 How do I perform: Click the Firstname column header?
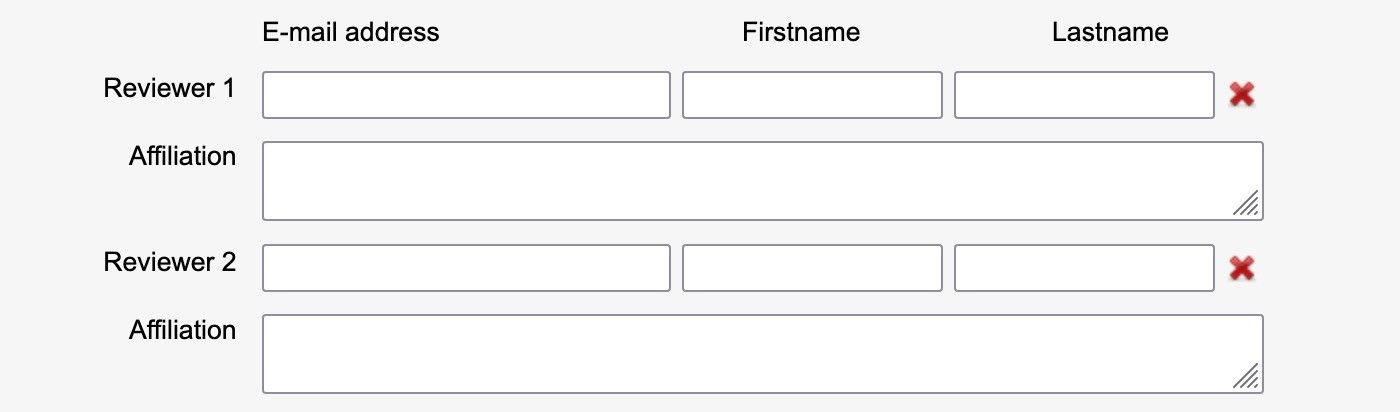pos(801,32)
